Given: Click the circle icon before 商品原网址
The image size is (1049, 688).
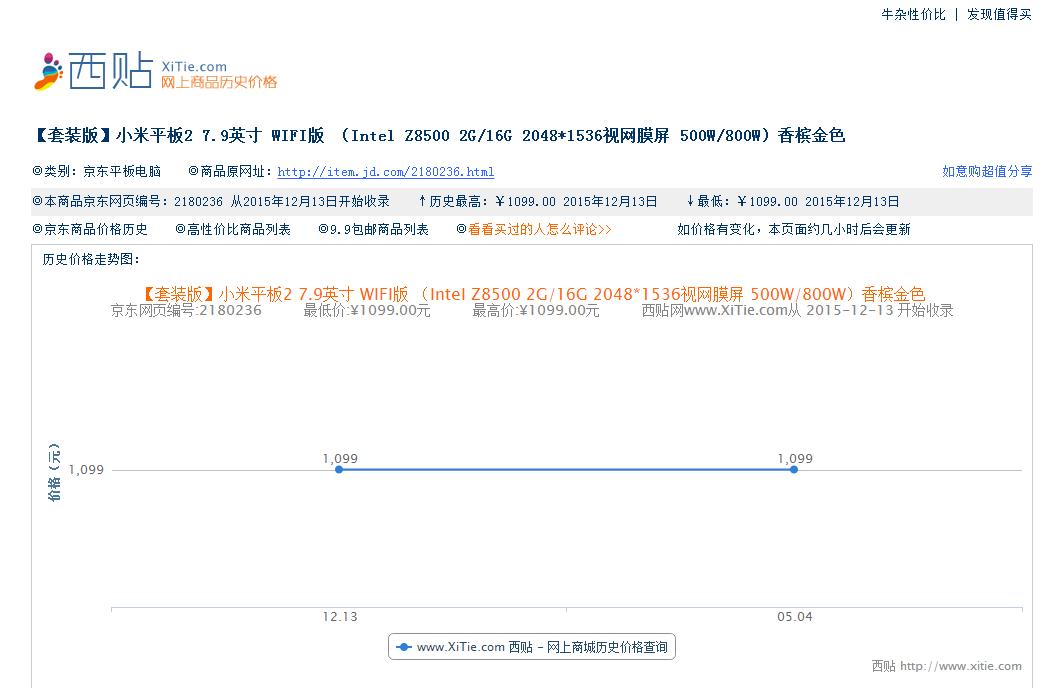Looking at the screenshot, I should 193,172.
